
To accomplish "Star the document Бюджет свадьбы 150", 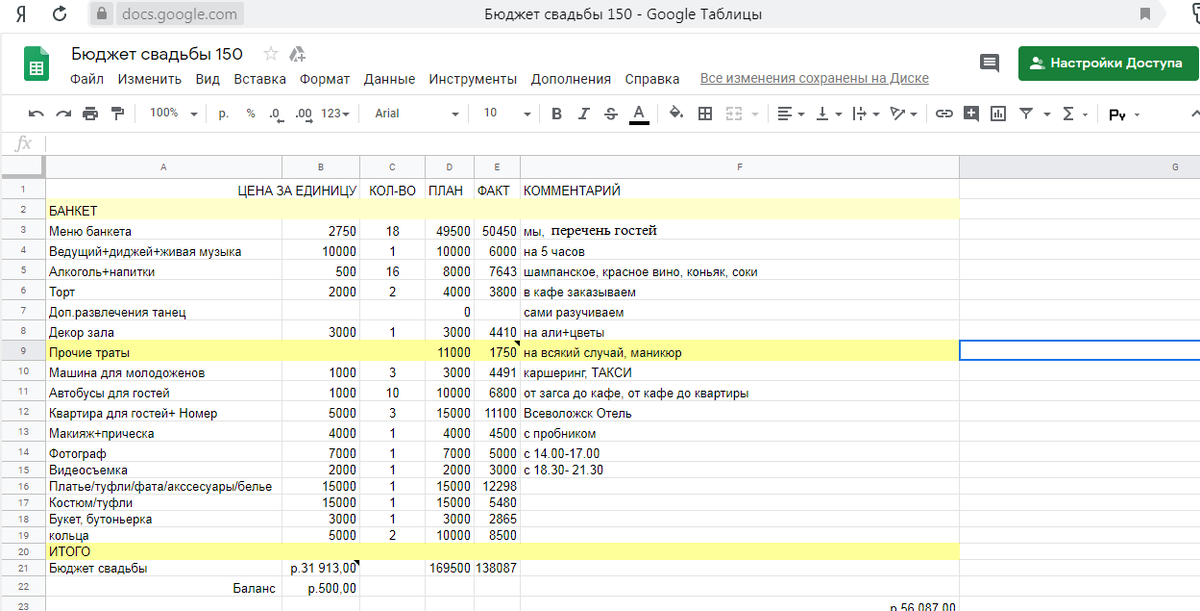I will (x=270, y=54).
